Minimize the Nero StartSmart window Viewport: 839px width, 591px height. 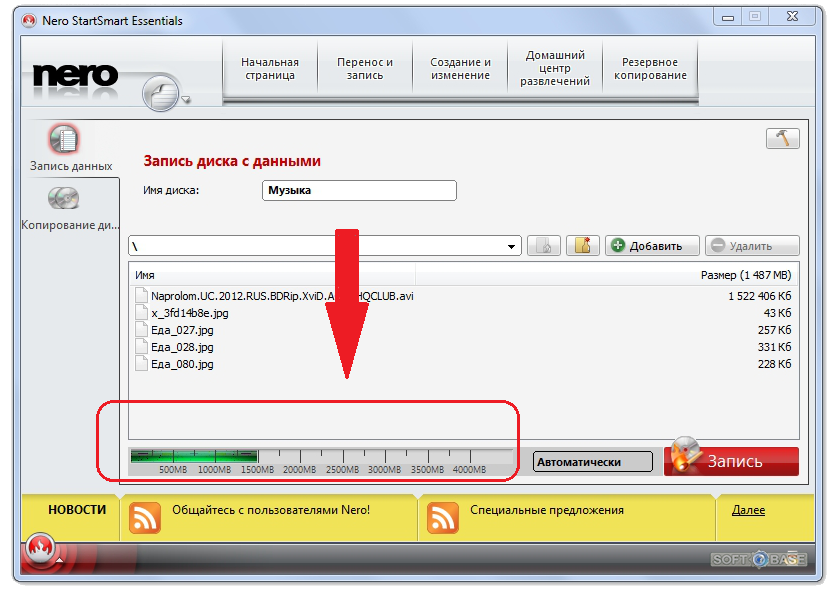[x=728, y=17]
